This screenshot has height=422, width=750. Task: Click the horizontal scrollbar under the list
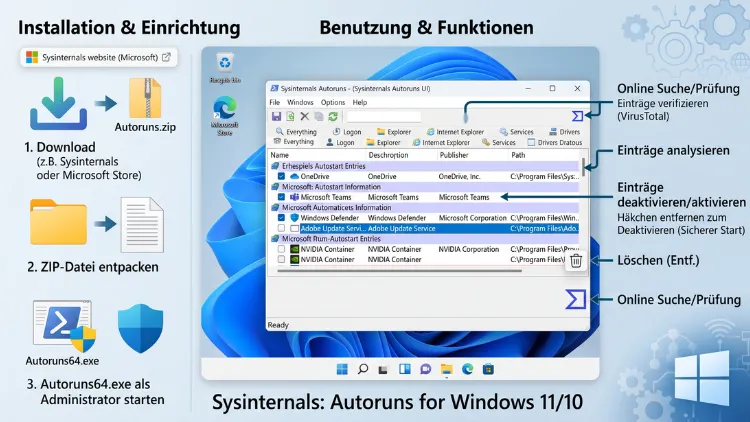click(399, 271)
